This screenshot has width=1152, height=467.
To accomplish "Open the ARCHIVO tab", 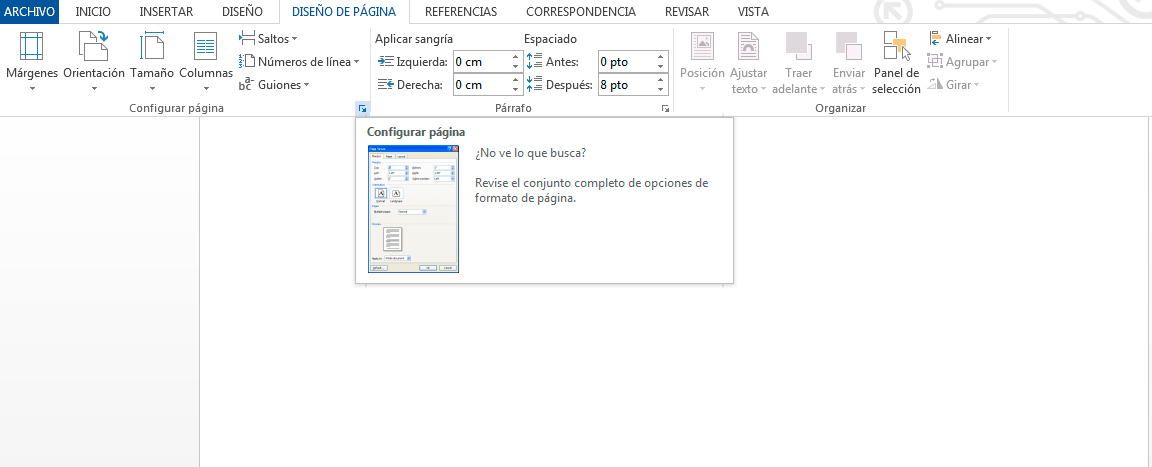I will pos(29,12).
